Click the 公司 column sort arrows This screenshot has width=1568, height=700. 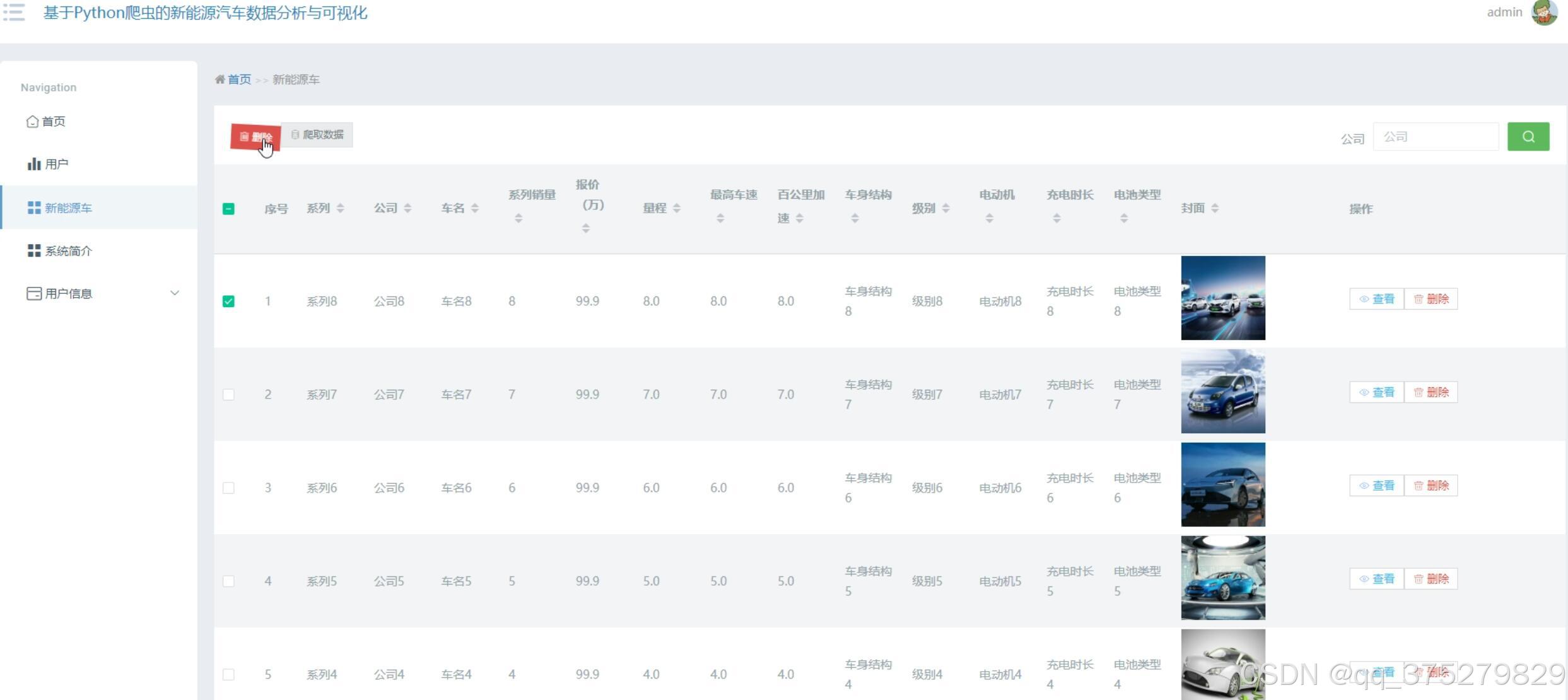point(407,208)
